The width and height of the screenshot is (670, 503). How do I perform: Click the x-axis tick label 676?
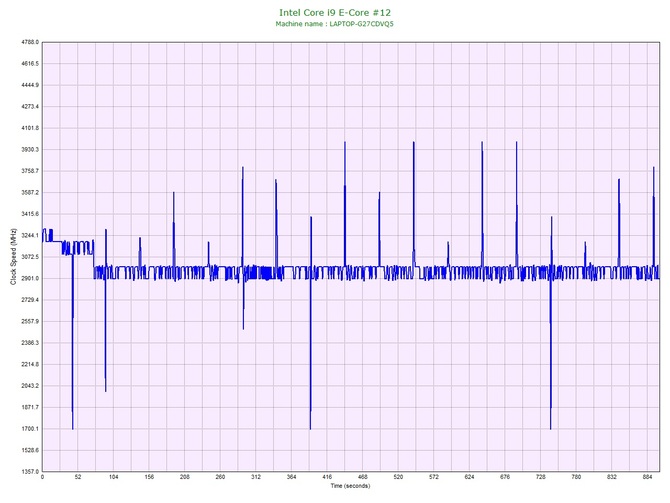click(505, 477)
